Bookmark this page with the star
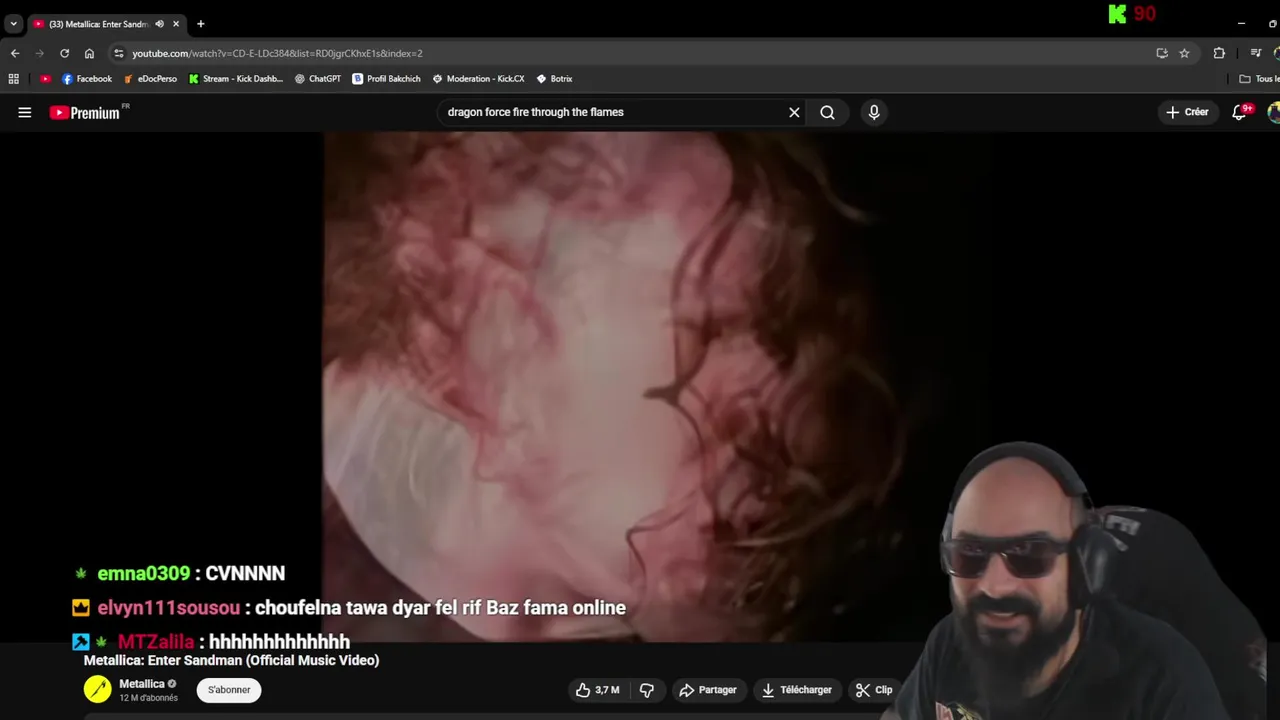This screenshot has width=1280, height=720. (1184, 53)
